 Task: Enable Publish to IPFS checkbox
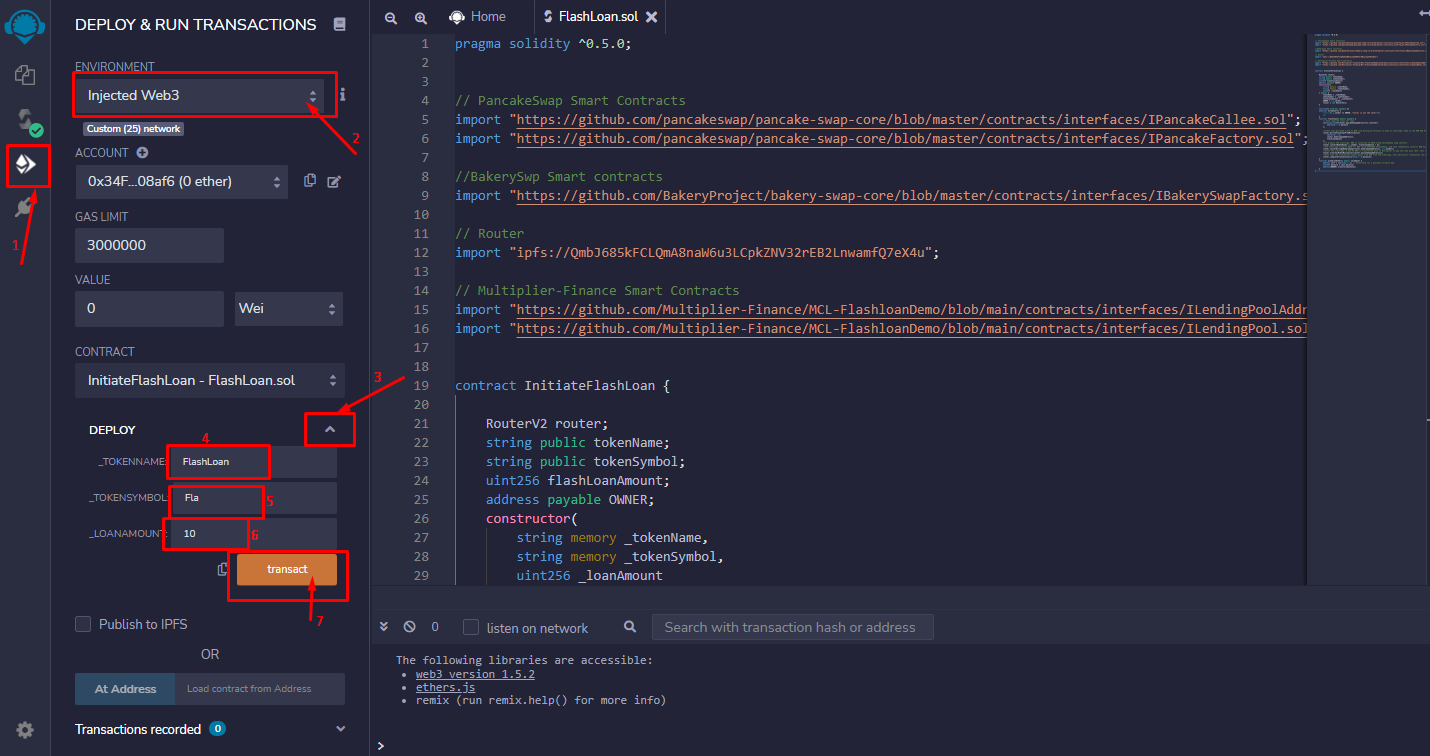point(84,624)
